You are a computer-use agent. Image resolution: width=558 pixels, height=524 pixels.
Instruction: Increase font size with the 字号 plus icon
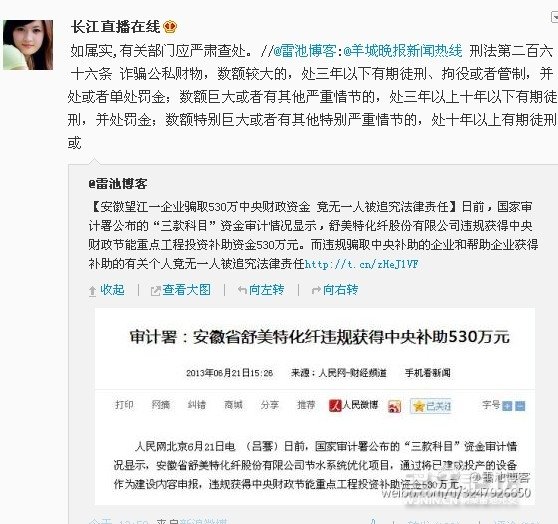[507, 406]
